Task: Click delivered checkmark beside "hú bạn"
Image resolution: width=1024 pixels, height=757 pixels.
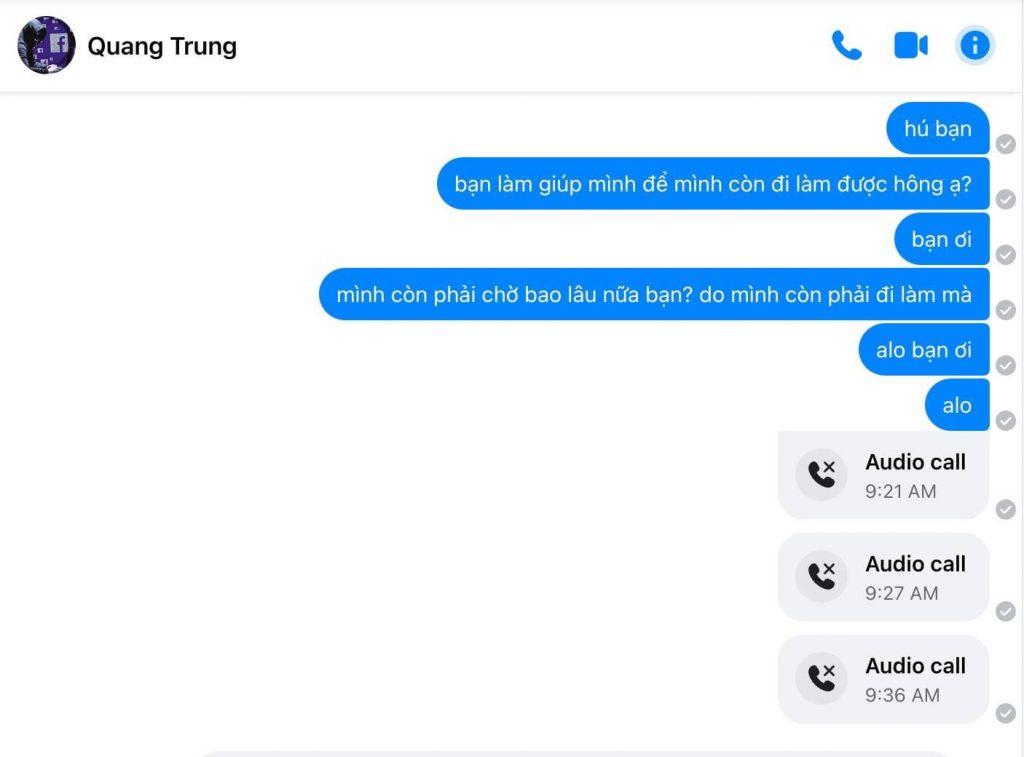Action: point(1006,144)
